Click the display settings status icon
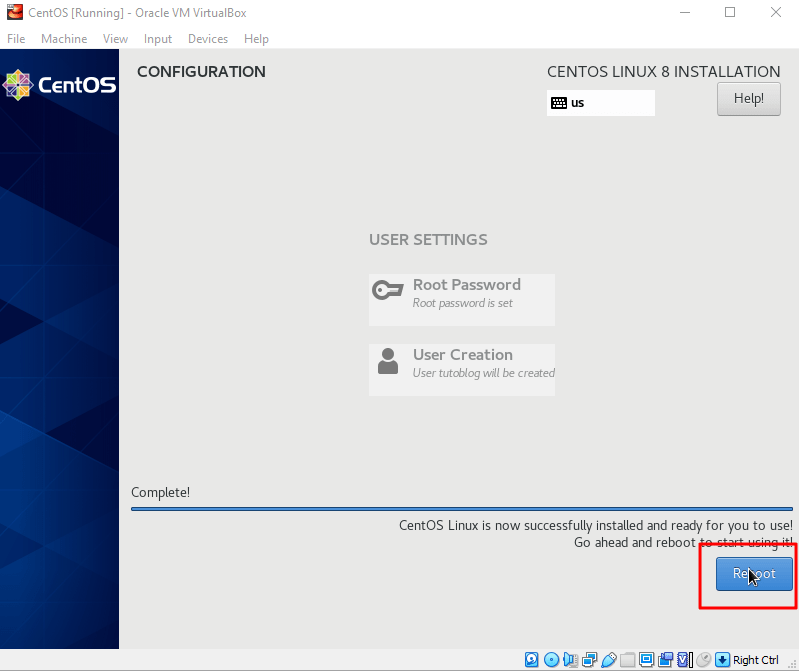The width and height of the screenshot is (799, 671). 646,660
